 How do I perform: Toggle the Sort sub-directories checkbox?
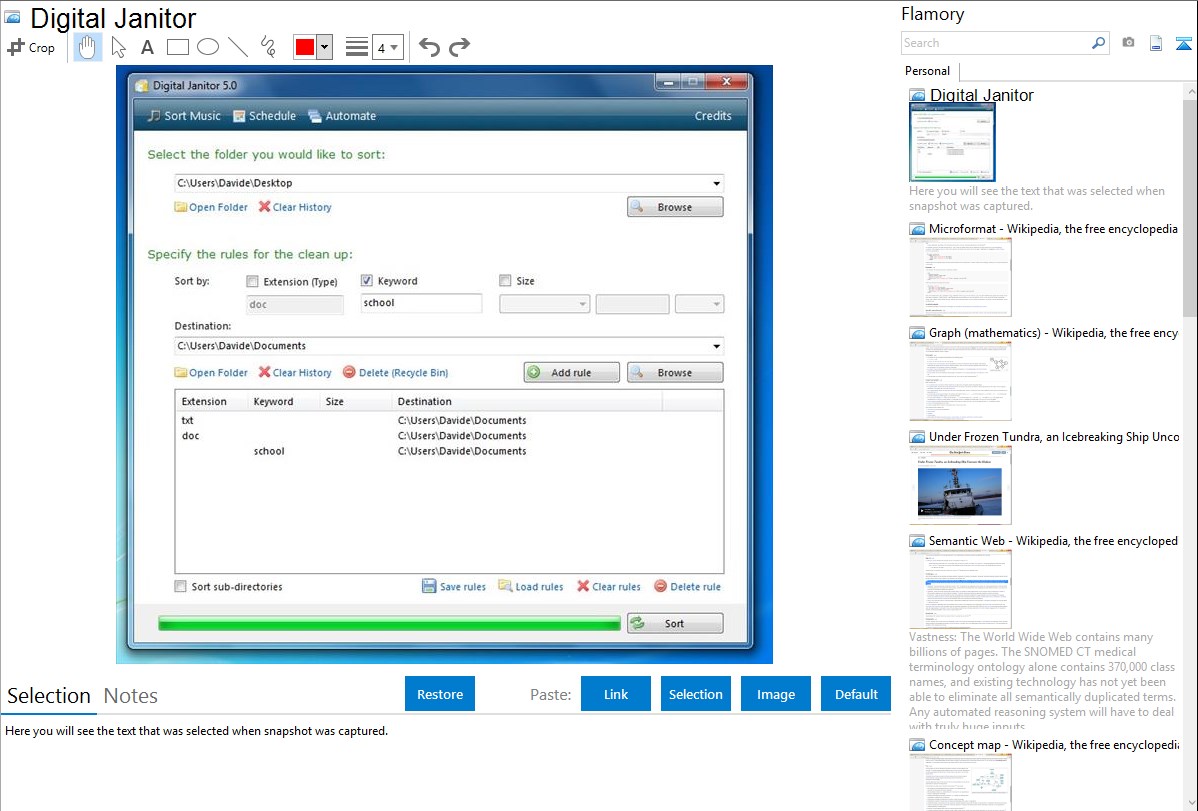point(181,587)
